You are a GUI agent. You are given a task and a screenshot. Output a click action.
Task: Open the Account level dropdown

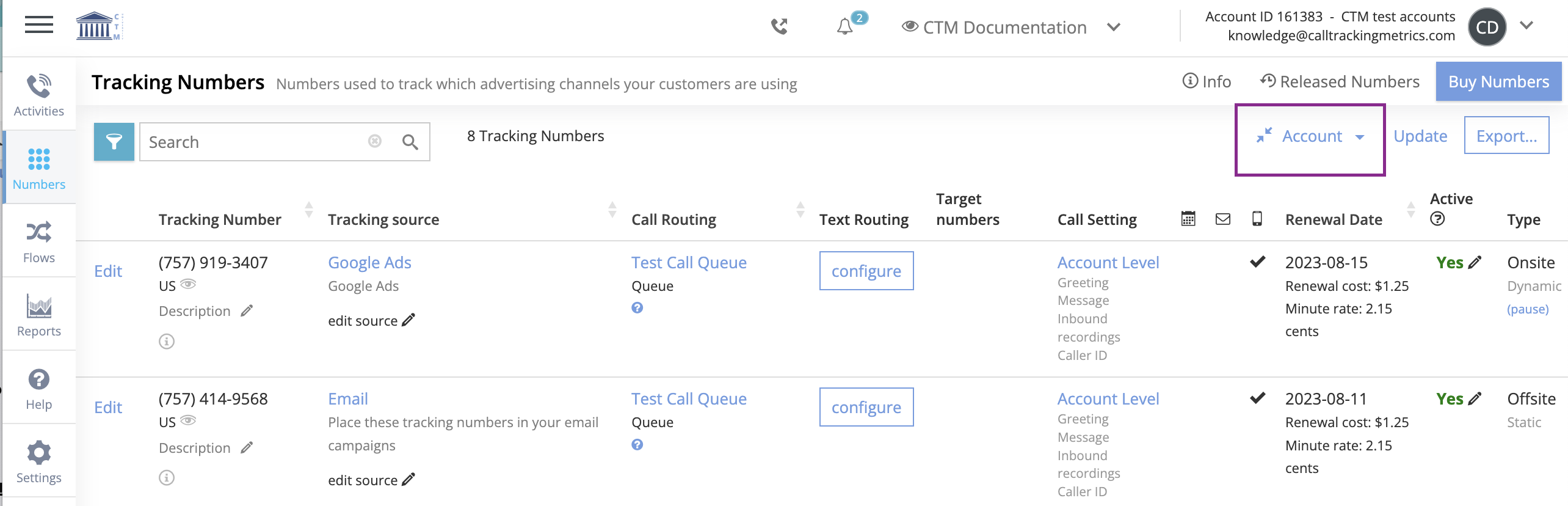[1310, 136]
